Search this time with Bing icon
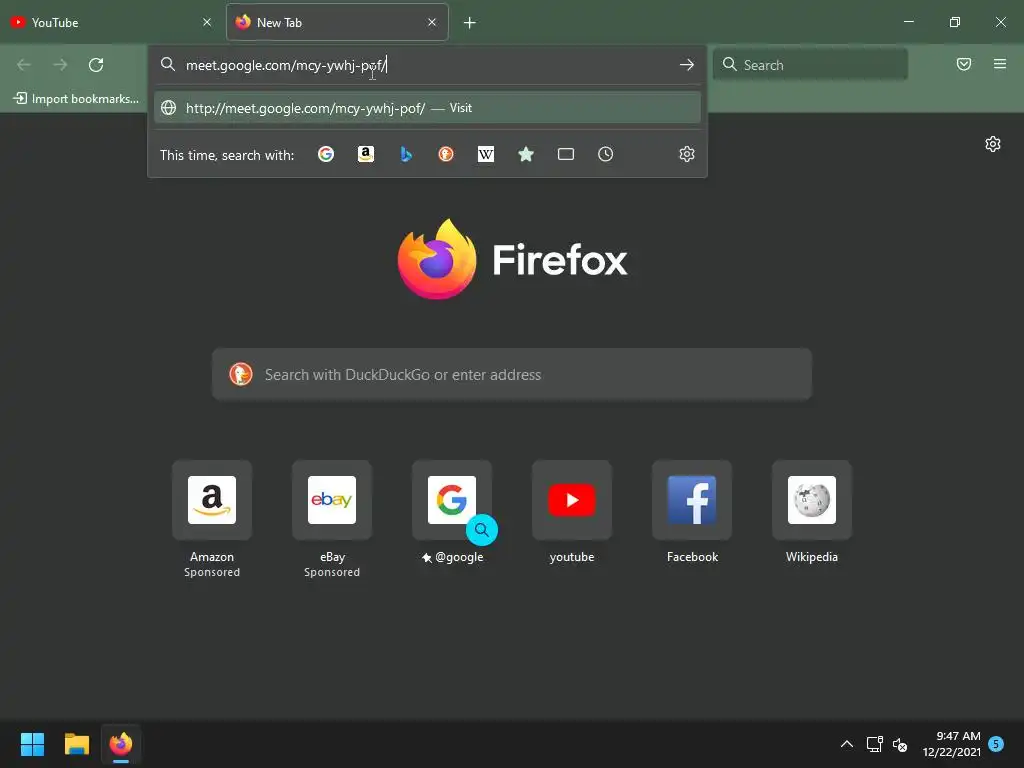 [x=406, y=154]
